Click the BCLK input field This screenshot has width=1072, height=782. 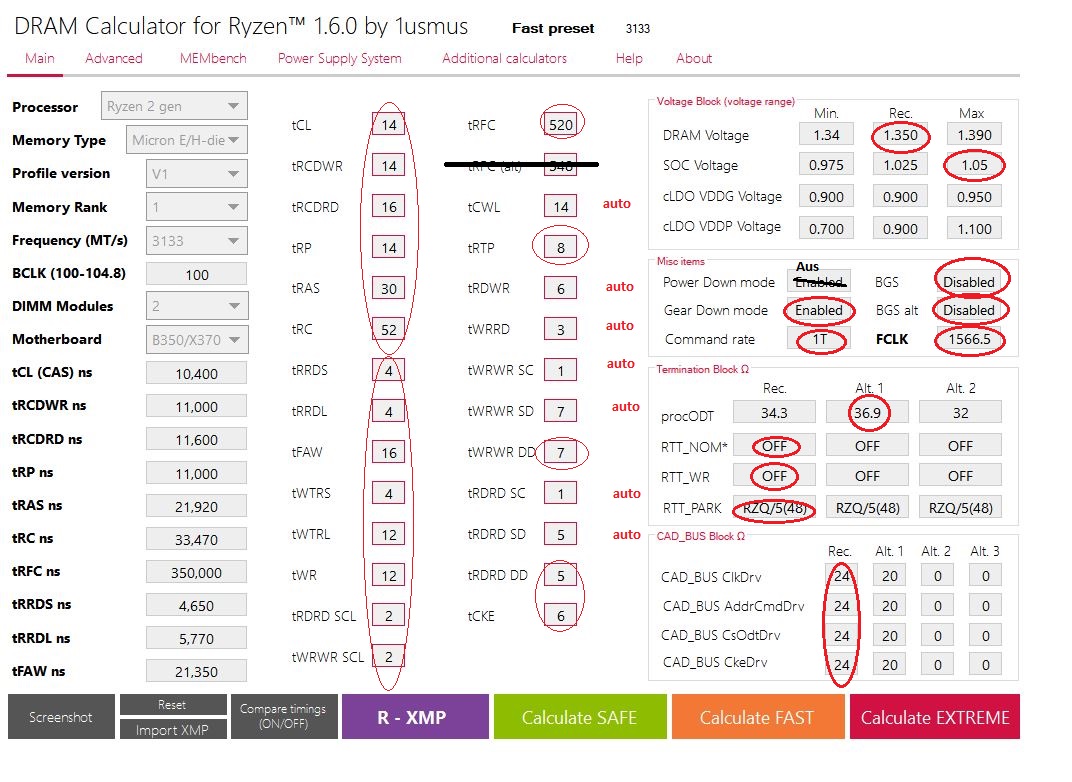click(197, 274)
